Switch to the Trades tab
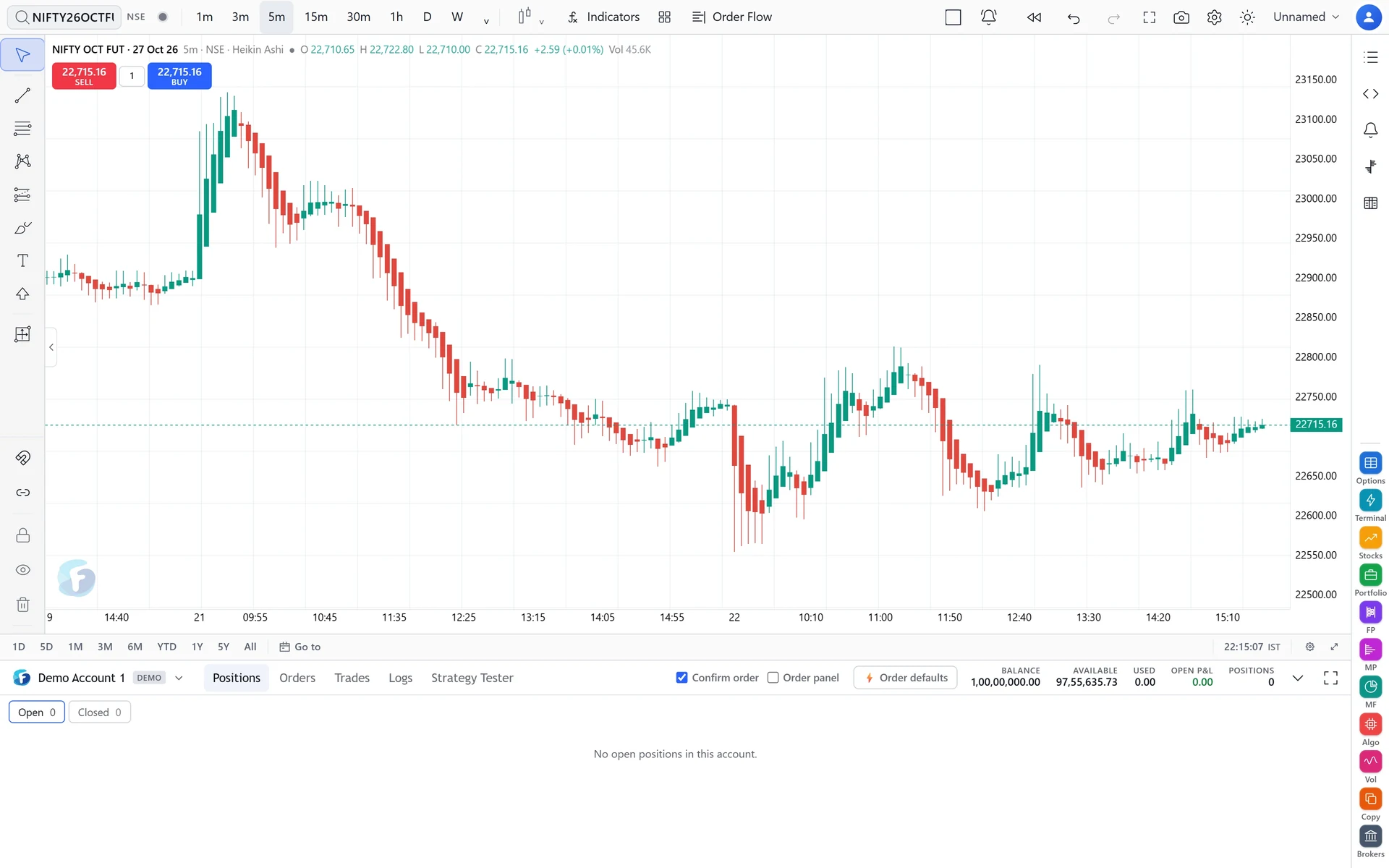 click(352, 678)
